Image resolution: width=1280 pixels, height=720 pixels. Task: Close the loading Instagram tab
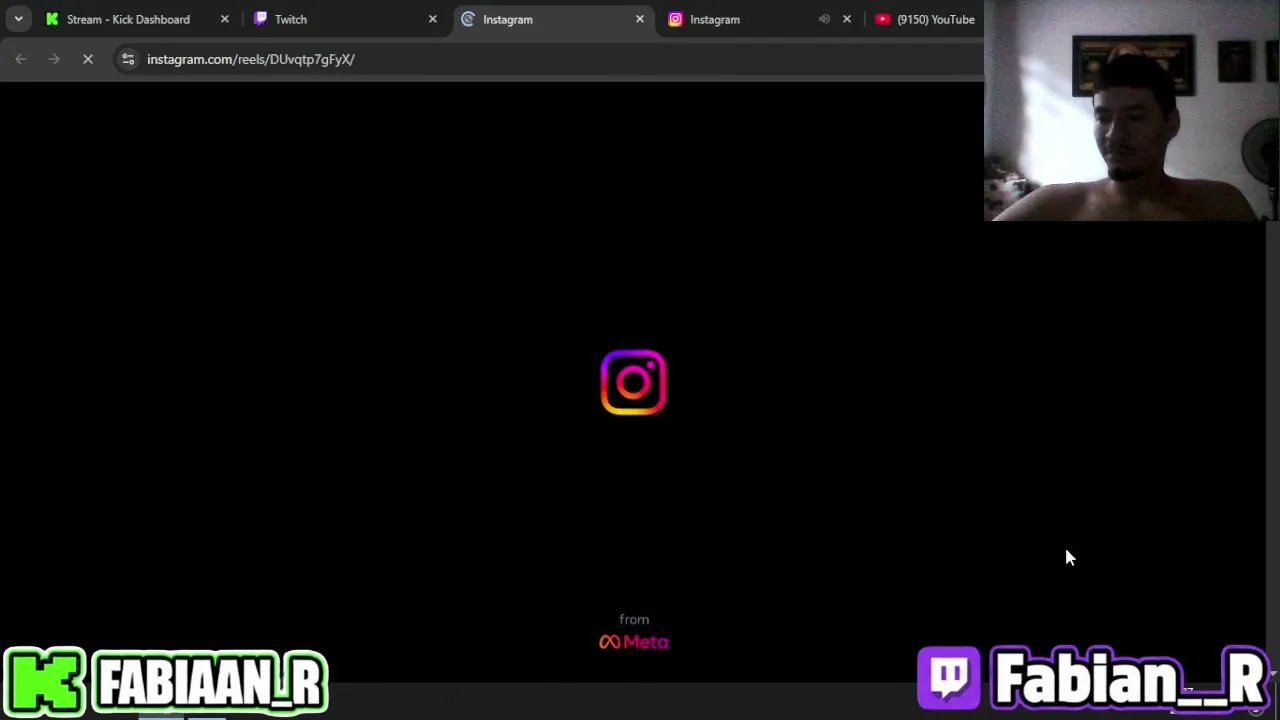(640, 19)
